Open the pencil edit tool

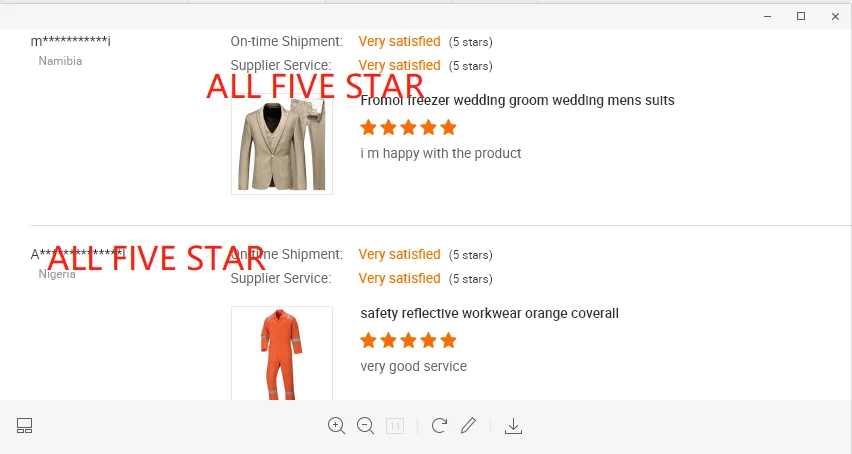(x=468, y=426)
